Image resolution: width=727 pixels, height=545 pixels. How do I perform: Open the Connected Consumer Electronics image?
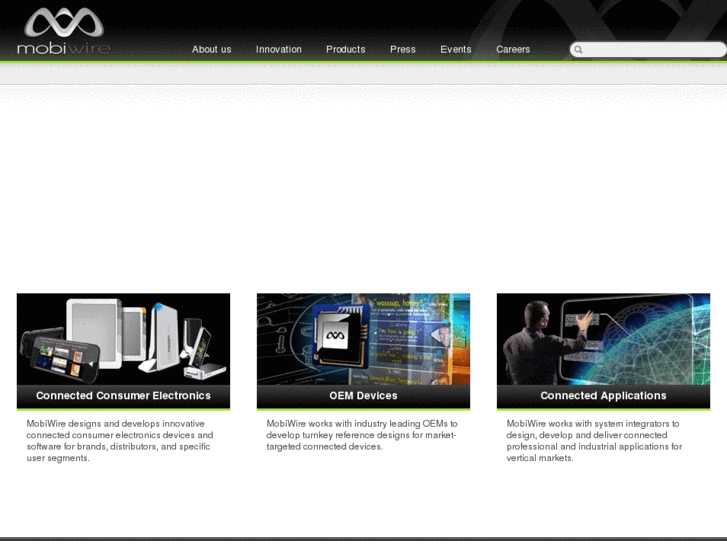click(x=123, y=339)
